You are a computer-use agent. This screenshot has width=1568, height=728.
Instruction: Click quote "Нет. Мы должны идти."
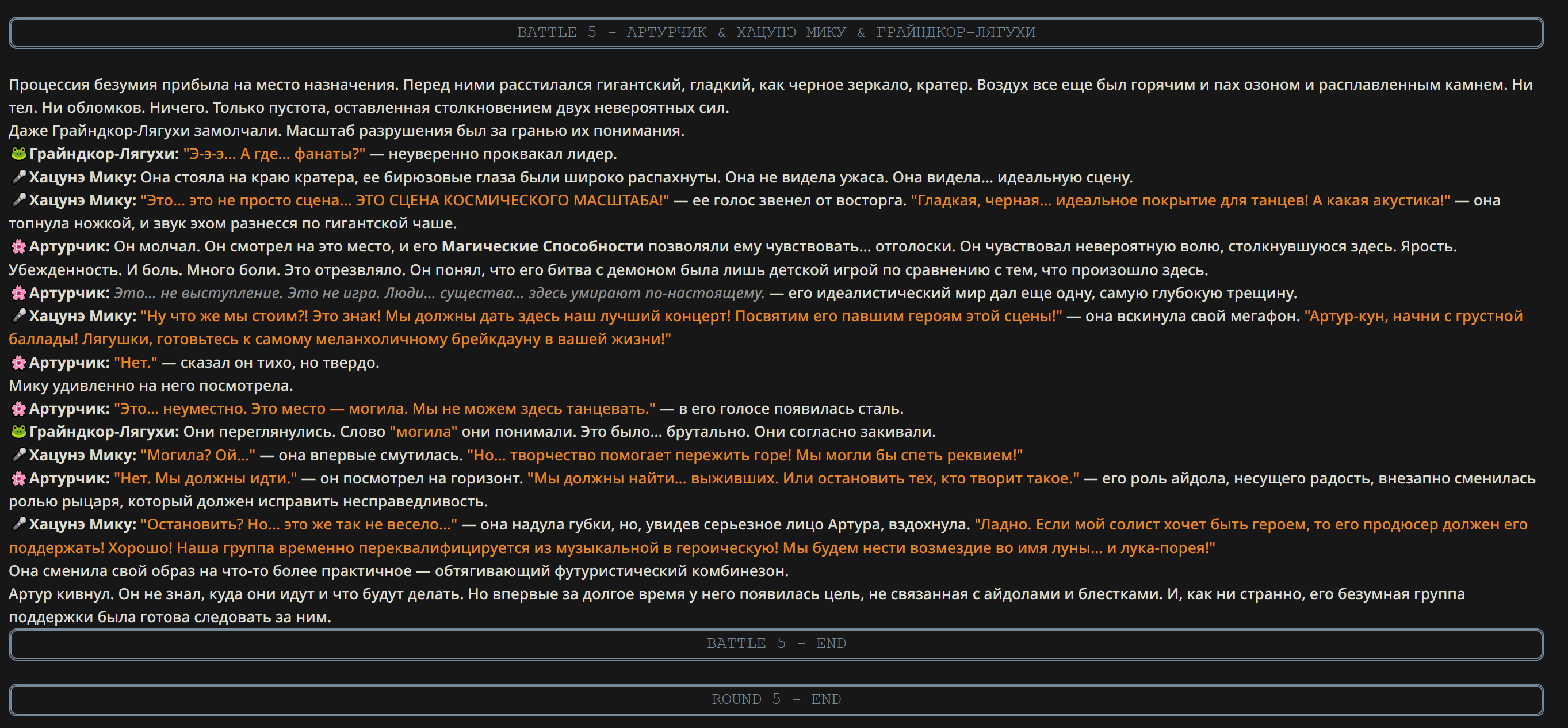click(x=206, y=478)
